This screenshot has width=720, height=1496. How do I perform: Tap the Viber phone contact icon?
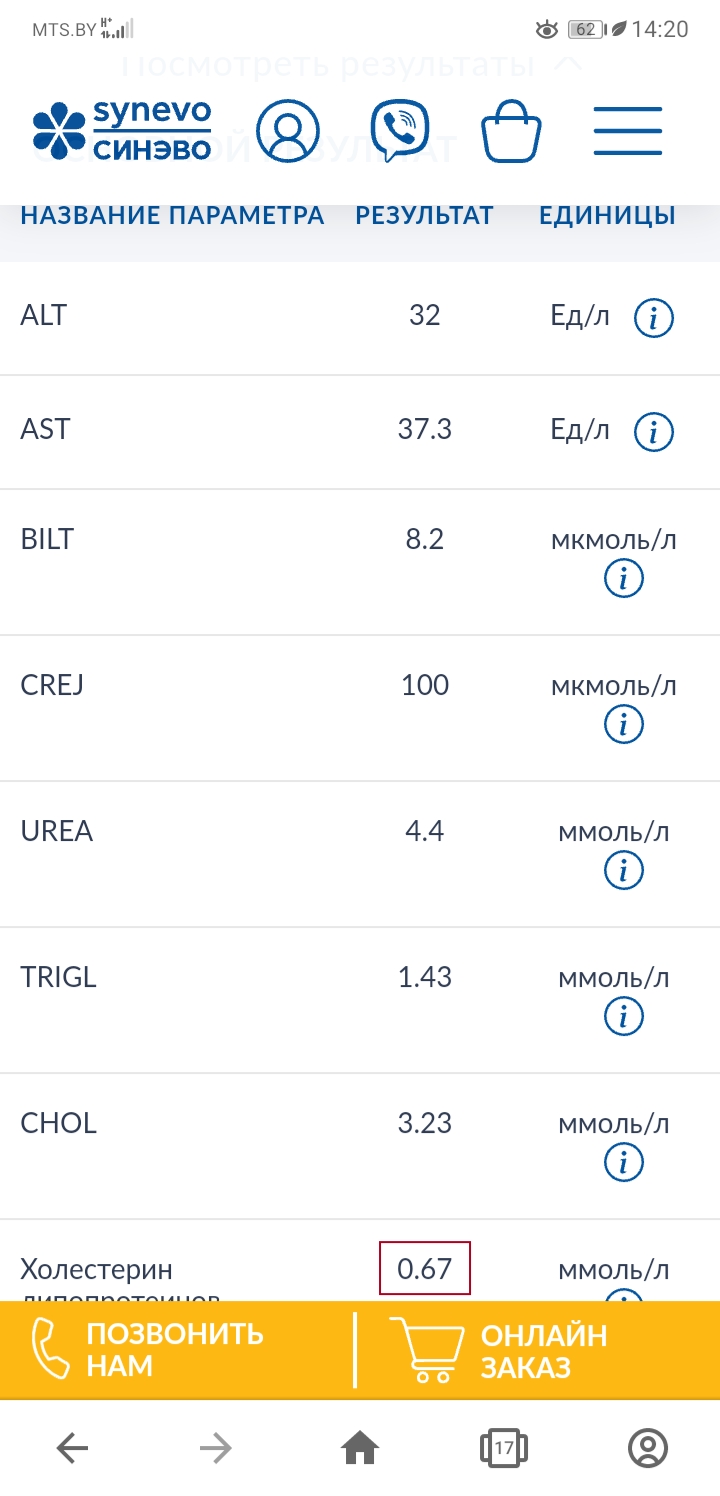click(399, 131)
